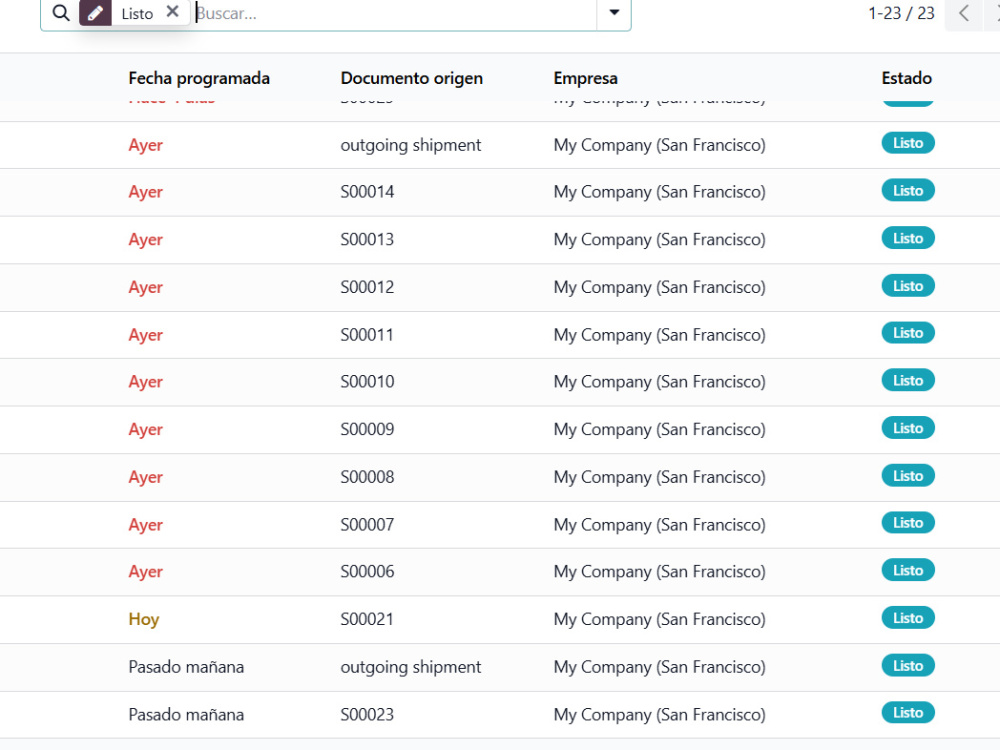Click the magnifier search icon
The width and height of the screenshot is (1000, 750).
(x=61, y=13)
